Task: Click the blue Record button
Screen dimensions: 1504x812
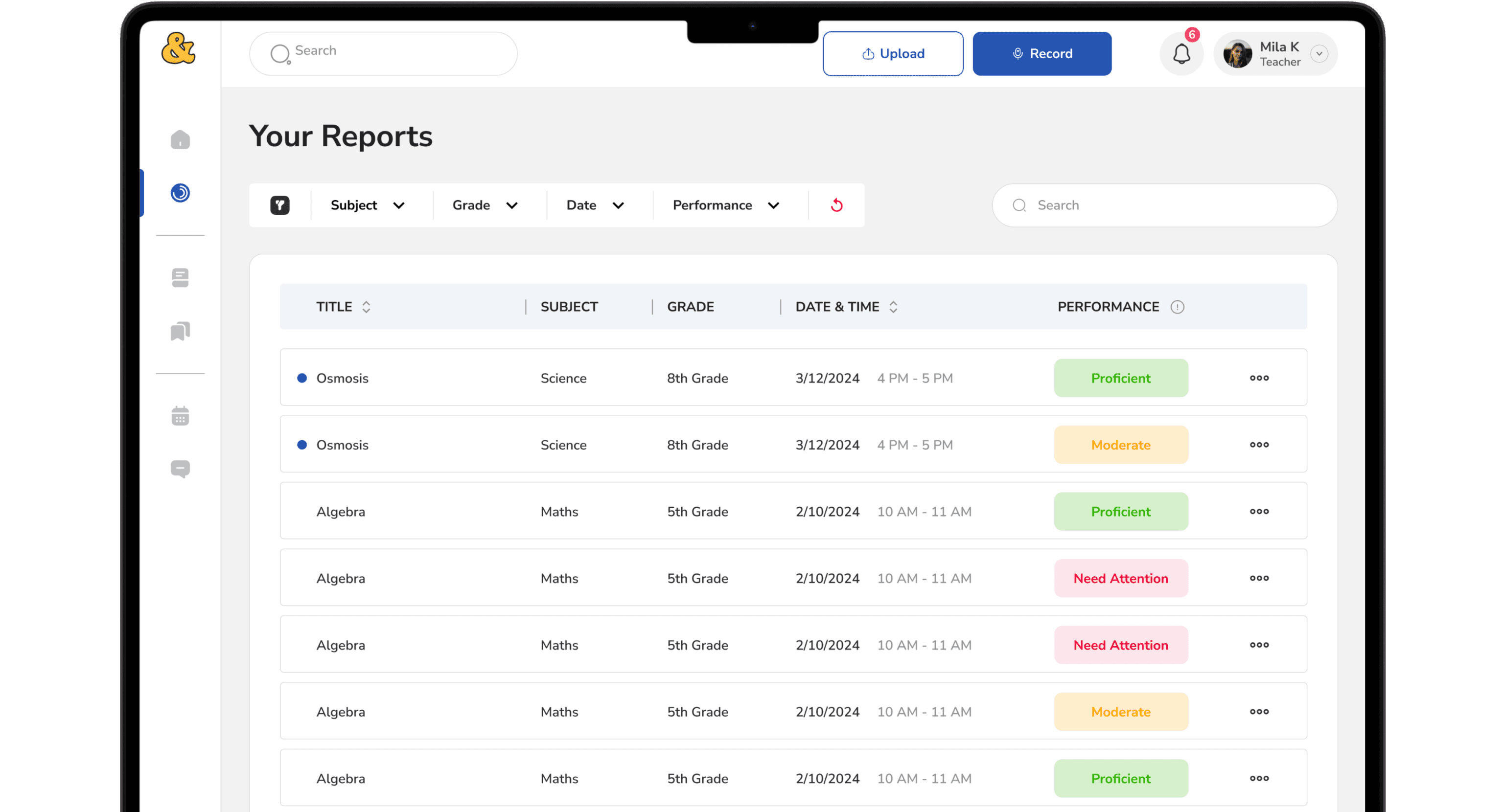Action: (x=1041, y=54)
